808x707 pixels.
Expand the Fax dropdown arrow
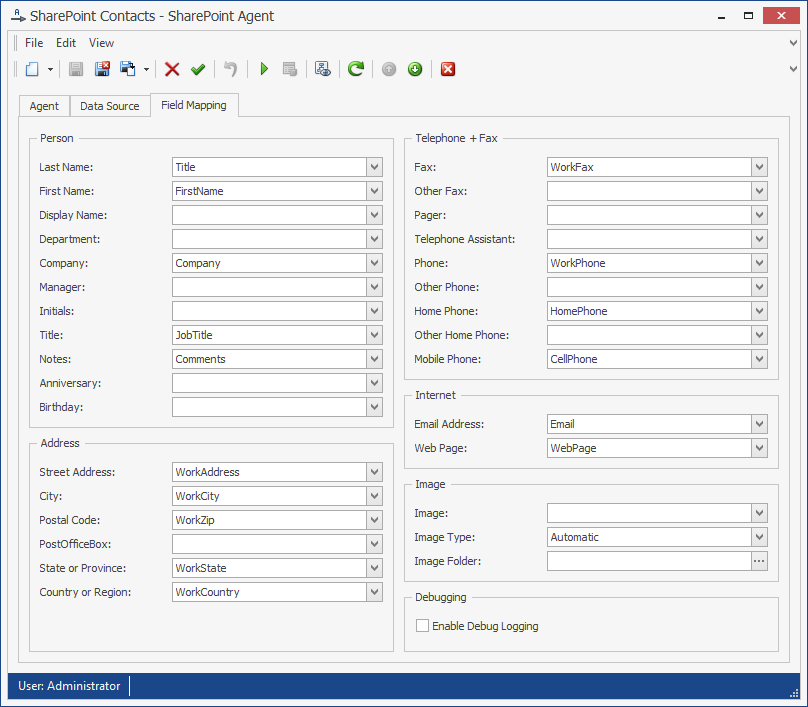coord(759,167)
